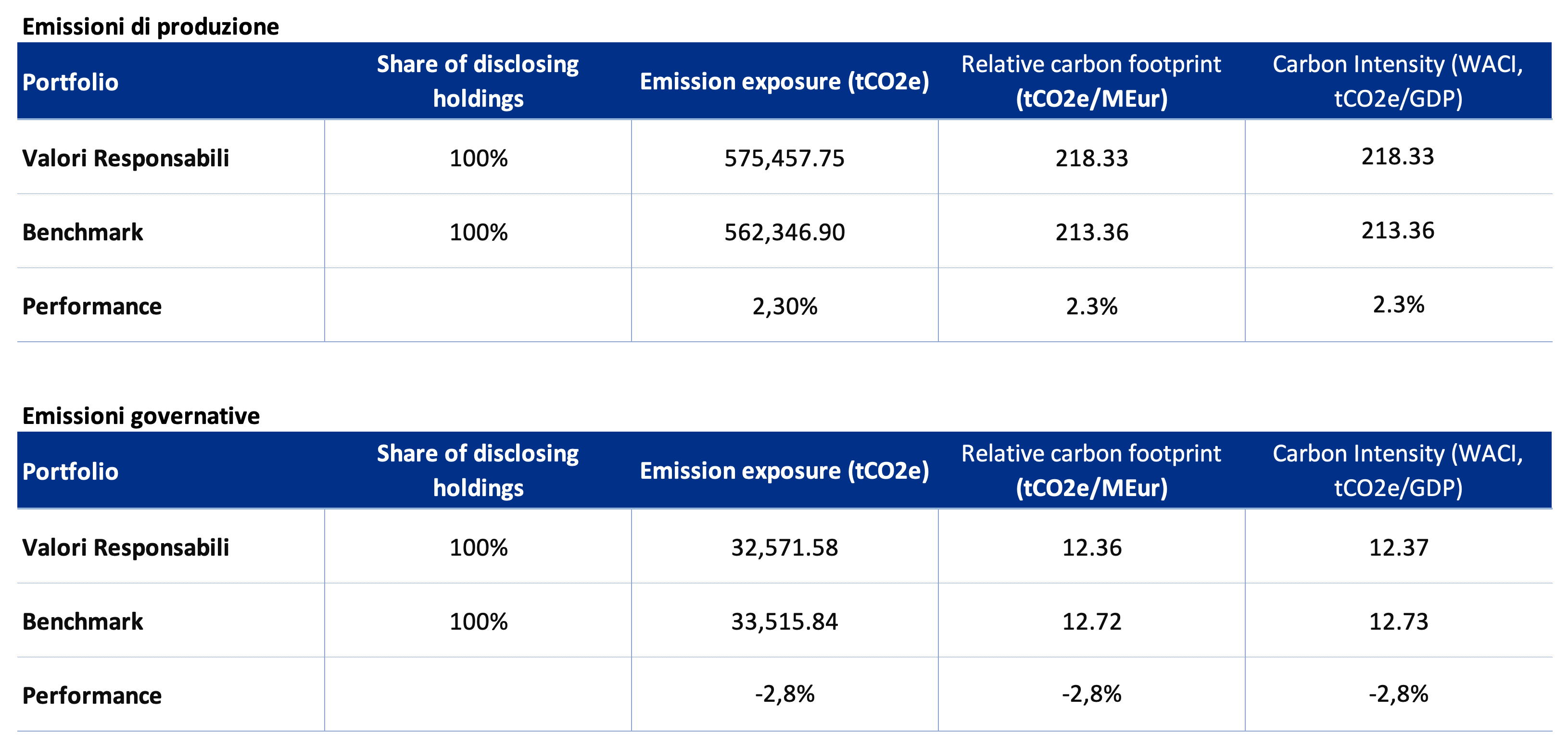The image size is (1568, 746).
Task: Click "Performance" row label in the governative table
Action: point(92,696)
